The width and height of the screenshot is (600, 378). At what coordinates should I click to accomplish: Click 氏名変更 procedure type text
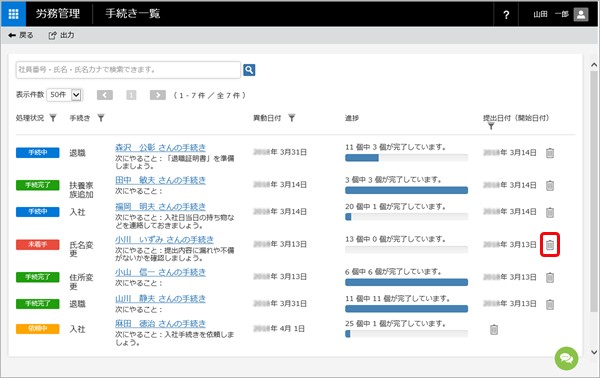(x=81, y=249)
